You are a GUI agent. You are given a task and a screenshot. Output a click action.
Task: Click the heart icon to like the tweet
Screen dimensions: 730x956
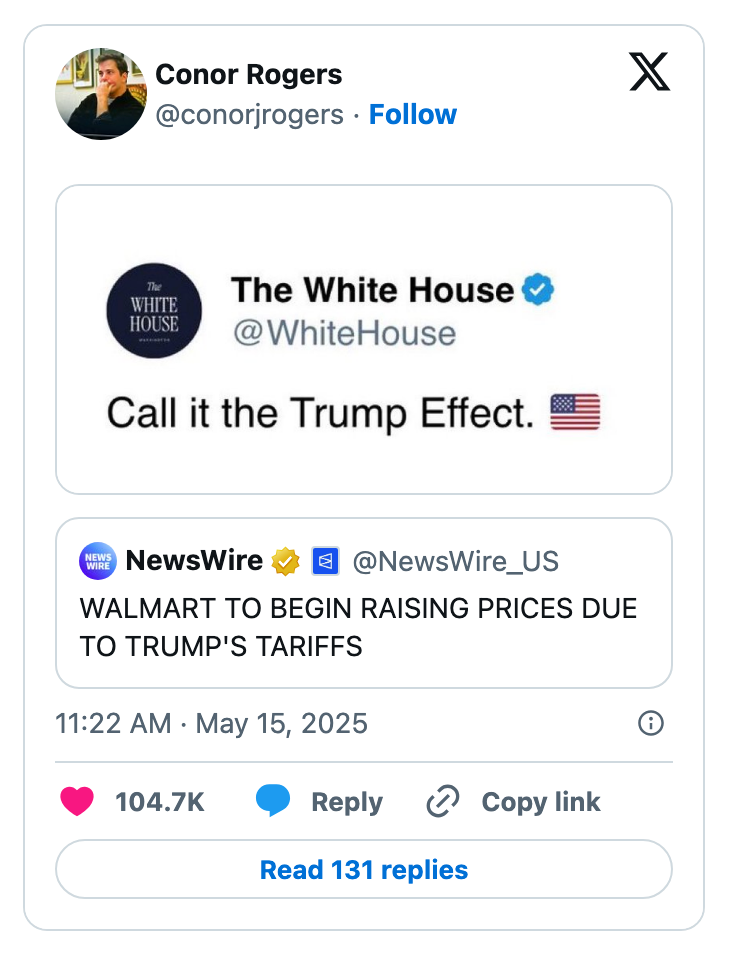[x=78, y=801]
